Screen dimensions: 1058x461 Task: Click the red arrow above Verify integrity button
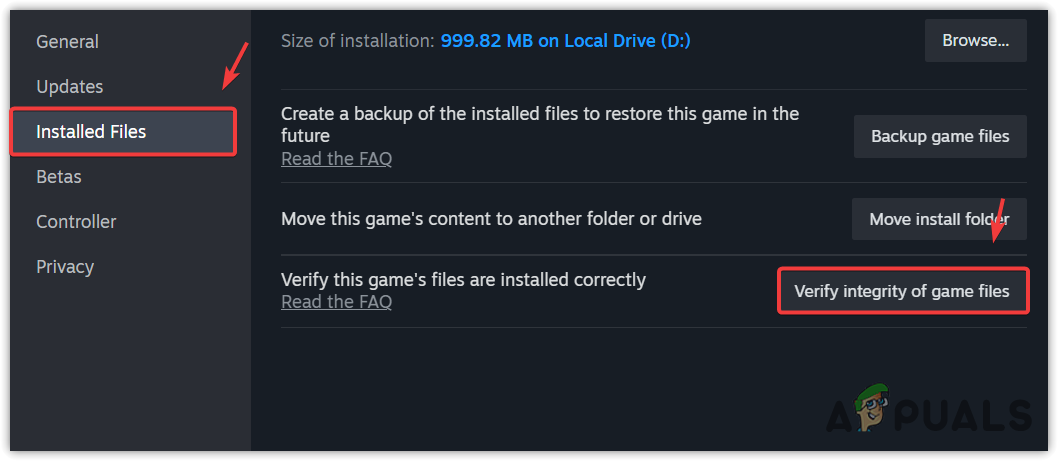tap(996, 222)
